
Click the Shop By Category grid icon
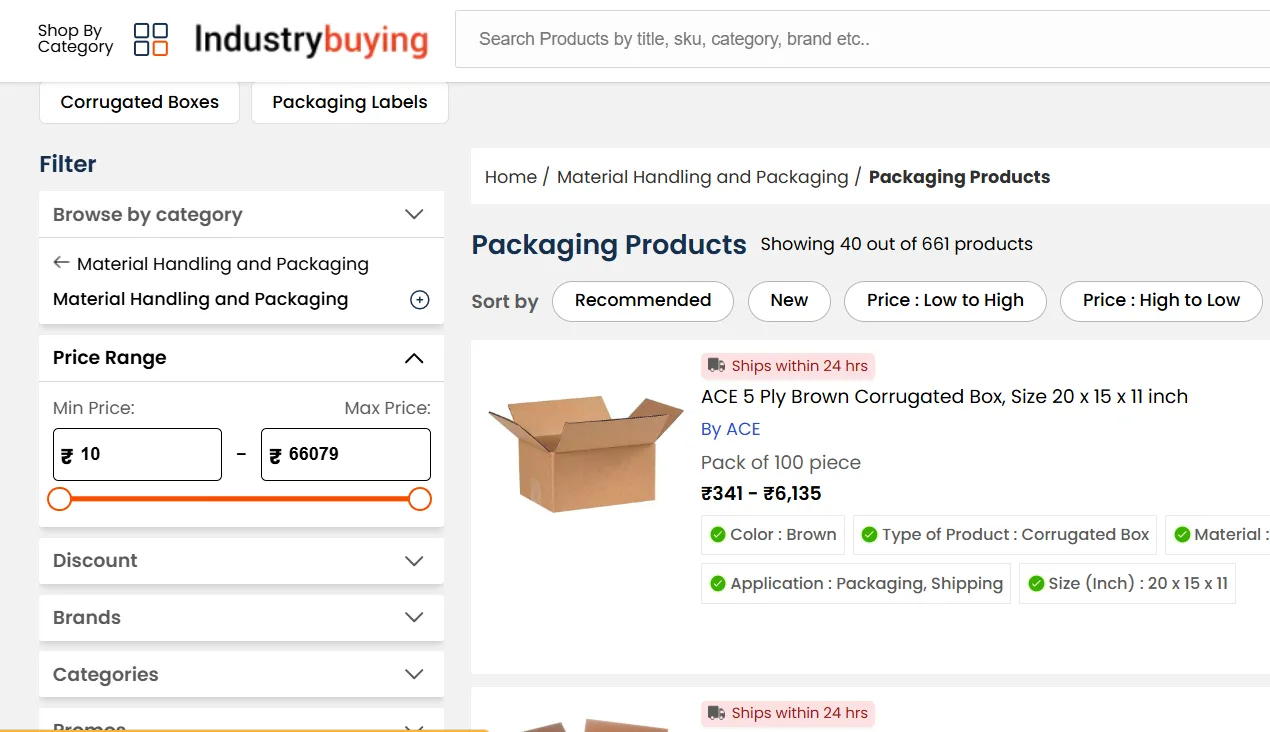coord(151,40)
